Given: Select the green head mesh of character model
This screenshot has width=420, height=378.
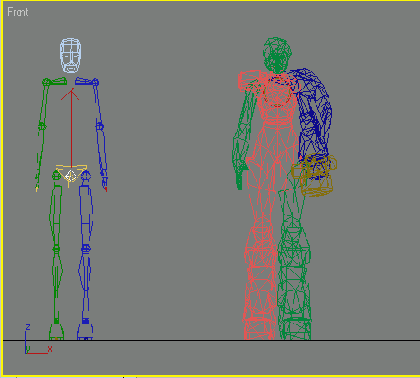Looking at the screenshot, I should pyautogui.click(x=277, y=55).
